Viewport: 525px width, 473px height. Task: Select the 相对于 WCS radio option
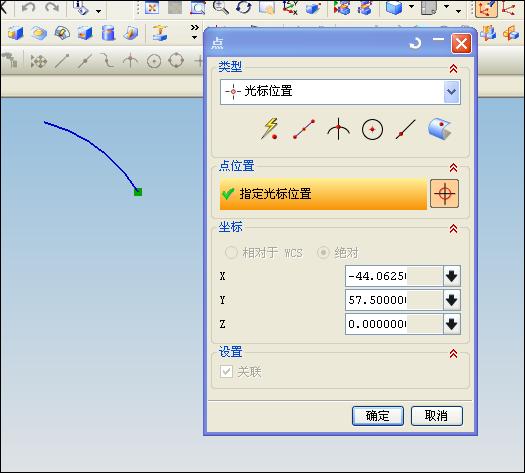click(x=264, y=253)
